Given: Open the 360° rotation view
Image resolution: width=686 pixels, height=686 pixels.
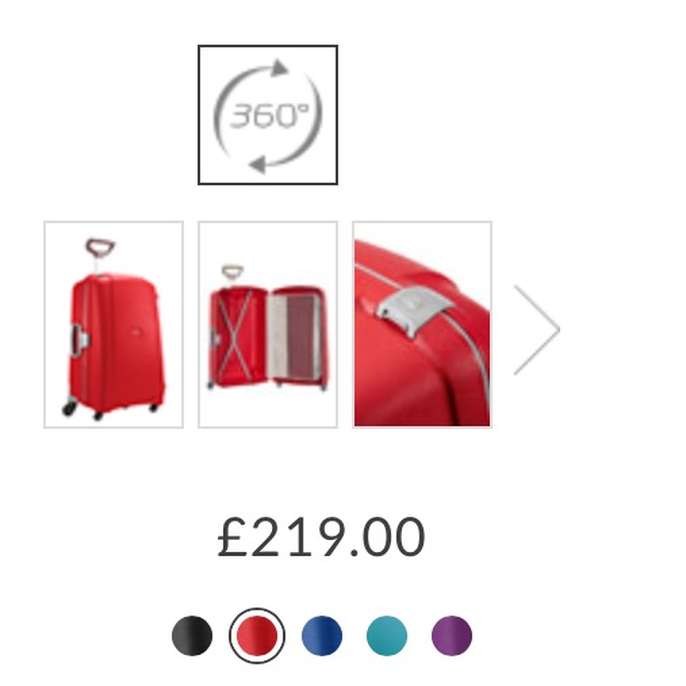Looking at the screenshot, I should tap(268, 115).
